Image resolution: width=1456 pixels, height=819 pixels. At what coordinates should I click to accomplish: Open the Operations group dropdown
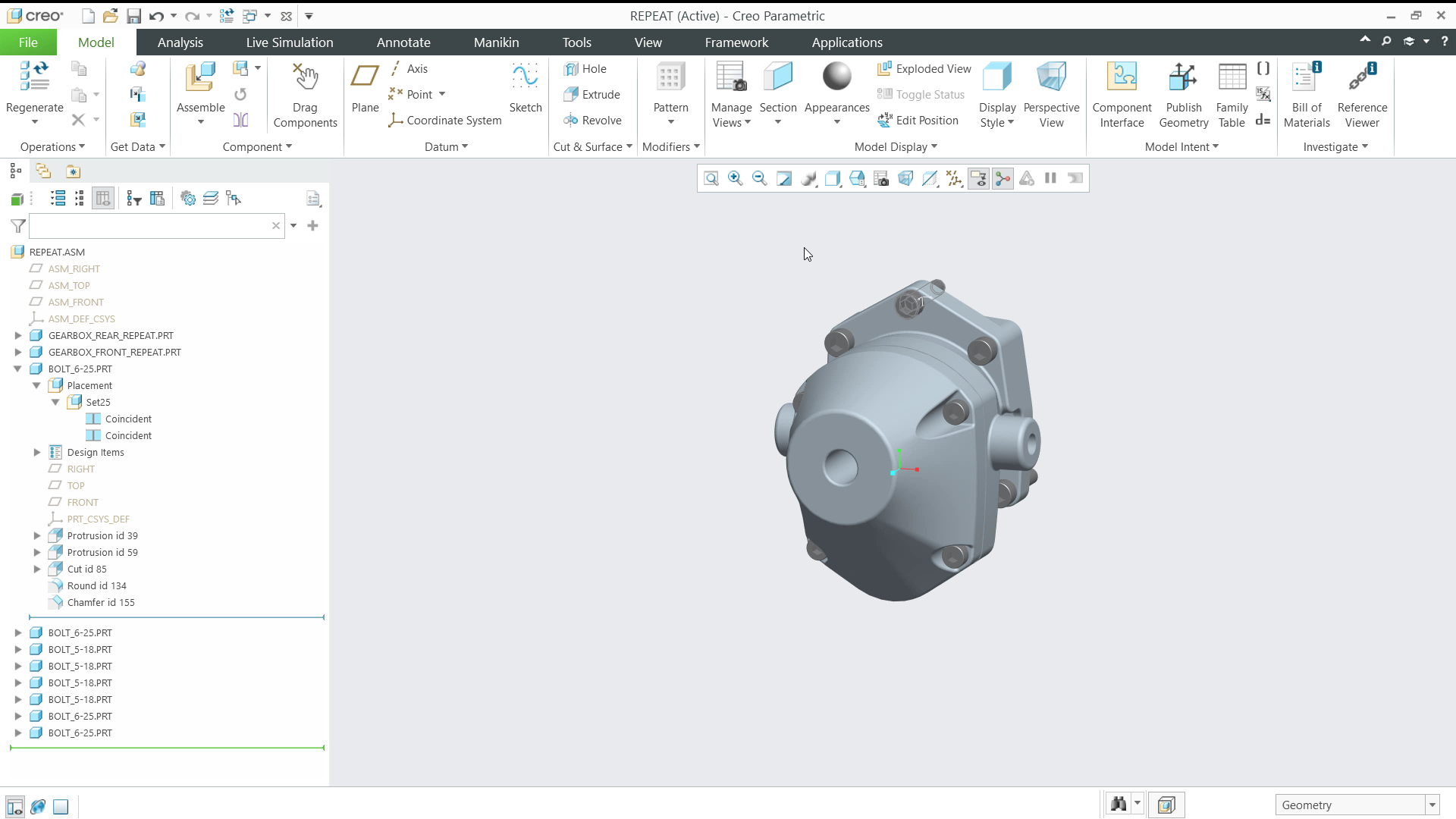point(52,147)
